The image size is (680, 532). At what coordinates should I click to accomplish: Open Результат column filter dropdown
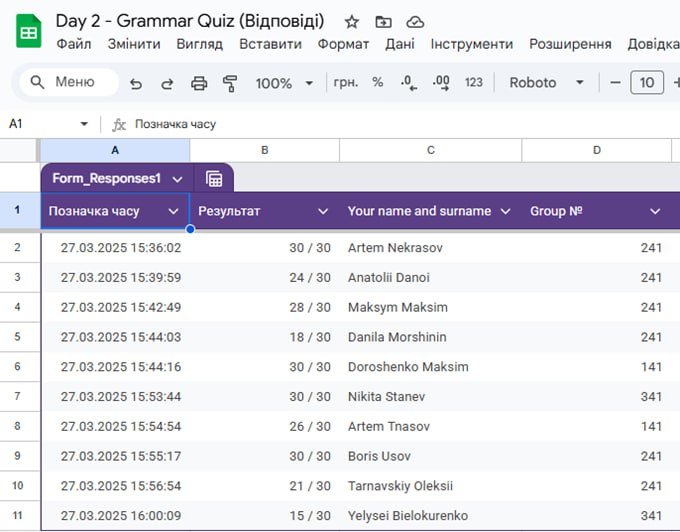[323, 212]
